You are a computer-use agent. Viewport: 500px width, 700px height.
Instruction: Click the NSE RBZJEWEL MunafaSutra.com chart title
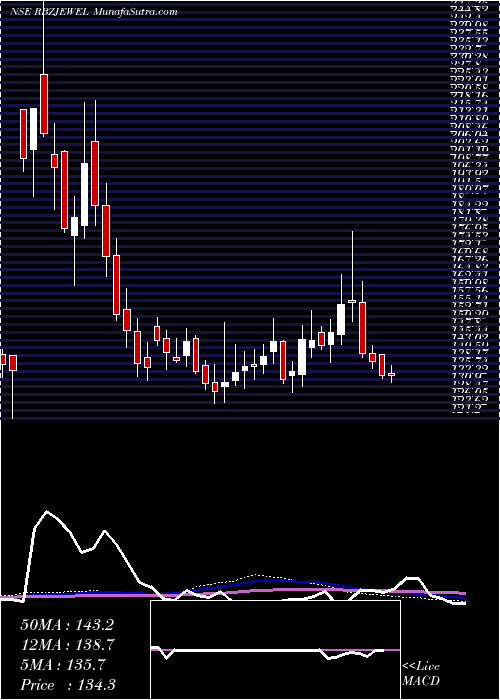[94, 12]
